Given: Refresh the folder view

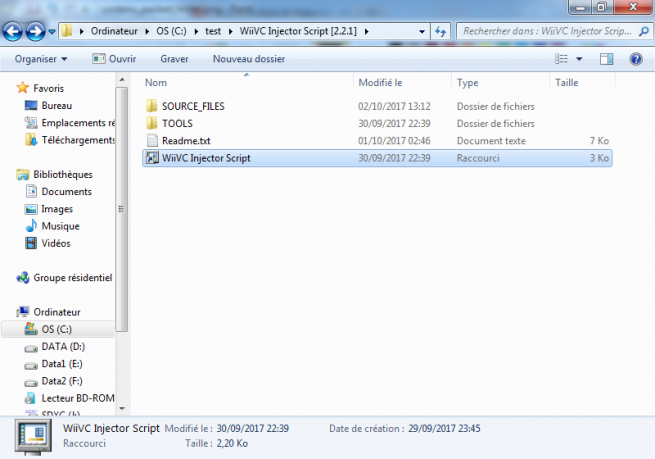Looking at the screenshot, I should (x=440, y=31).
